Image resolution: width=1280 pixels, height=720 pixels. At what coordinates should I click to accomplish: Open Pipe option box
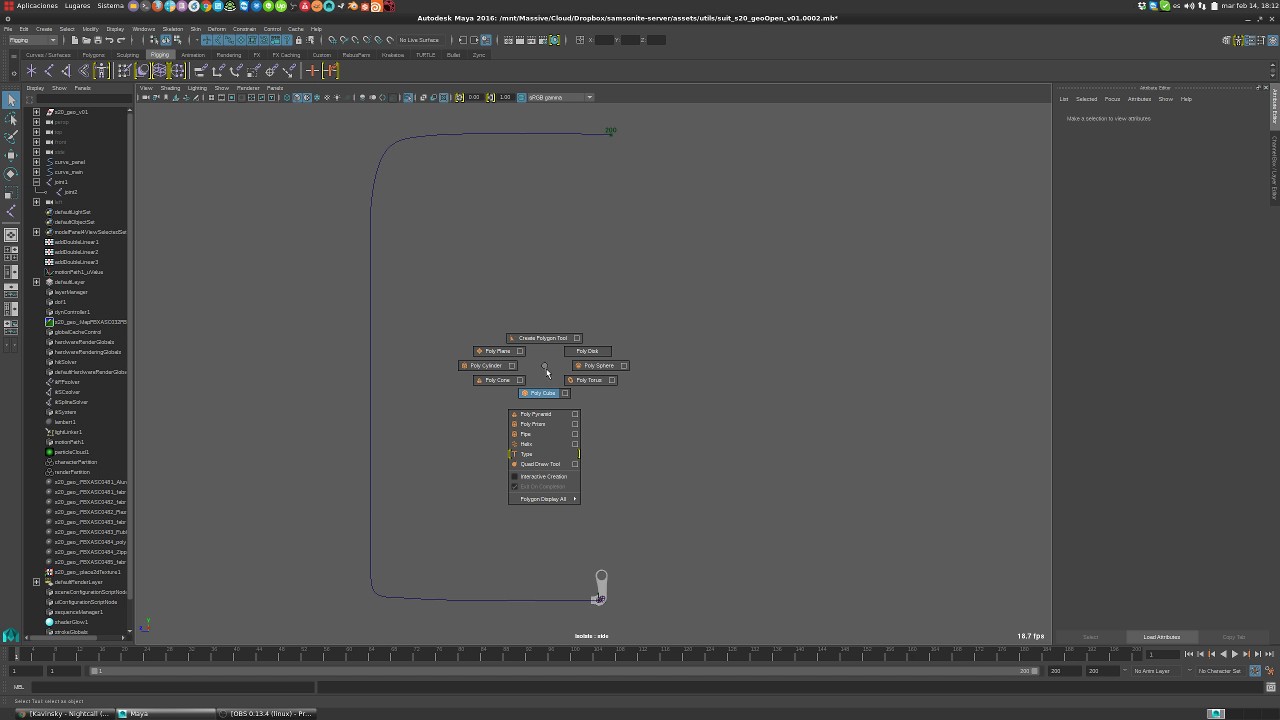click(575, 434)
